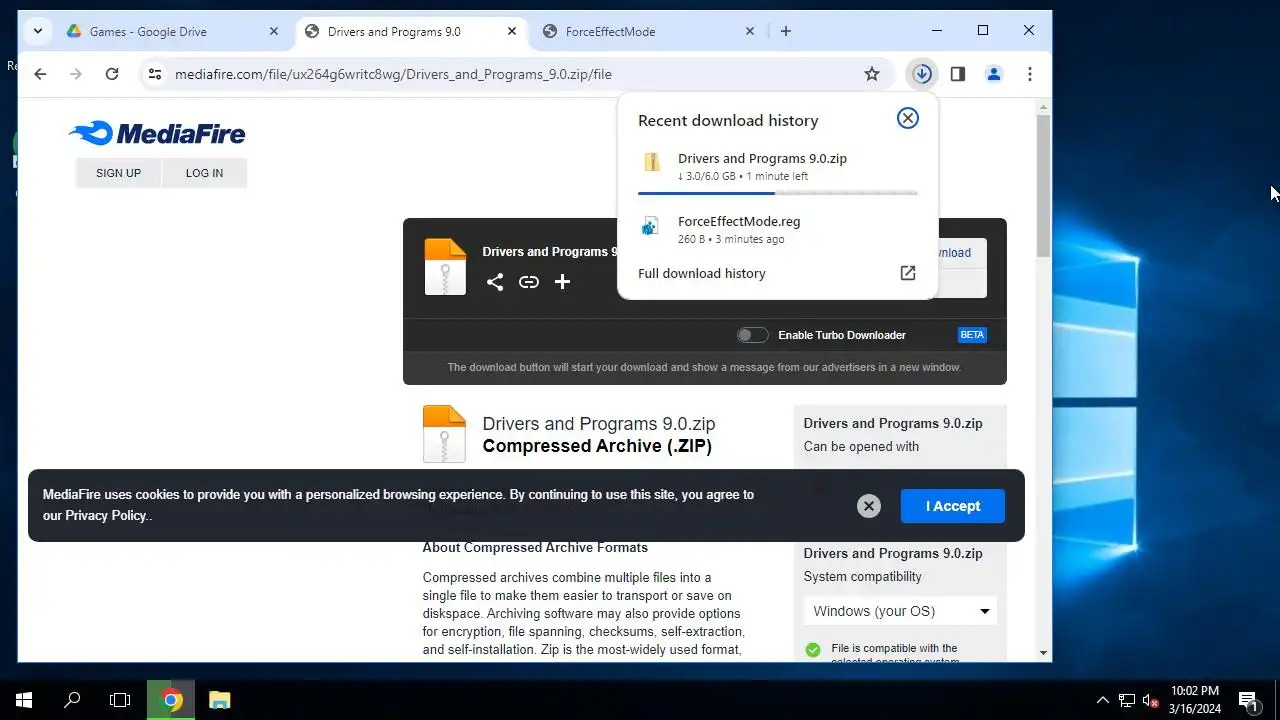Close the Recent download history popup

908,118
